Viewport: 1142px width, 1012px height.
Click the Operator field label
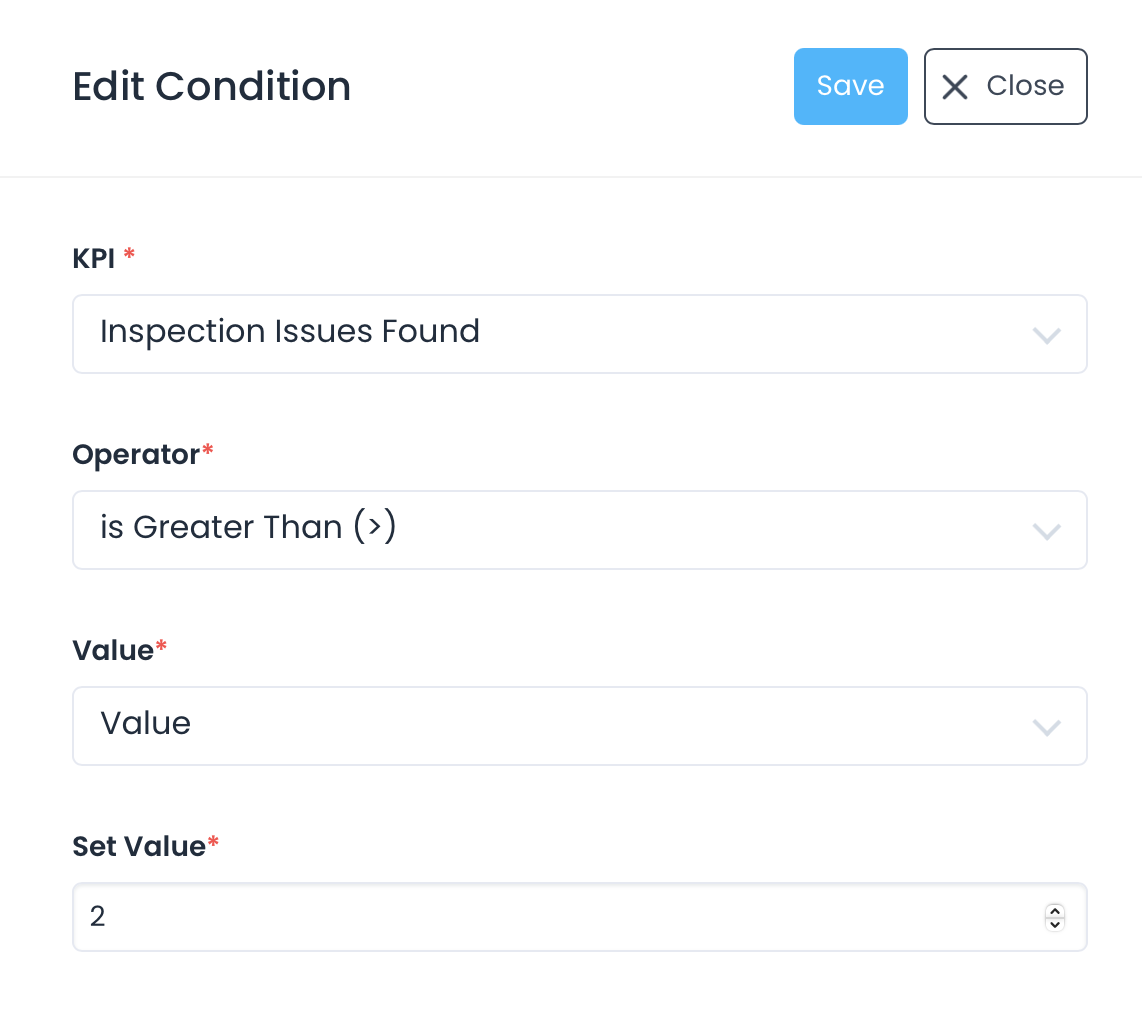click(136, 454)
